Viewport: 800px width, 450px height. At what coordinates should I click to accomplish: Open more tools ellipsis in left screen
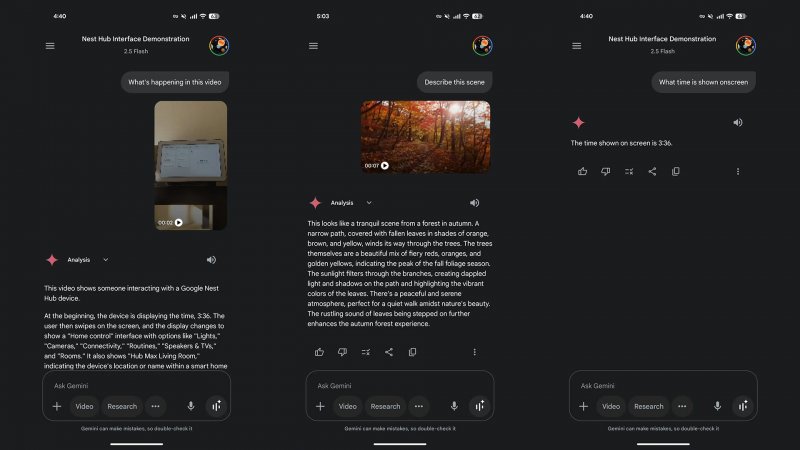pyautogui.click(x=156, y=407)
